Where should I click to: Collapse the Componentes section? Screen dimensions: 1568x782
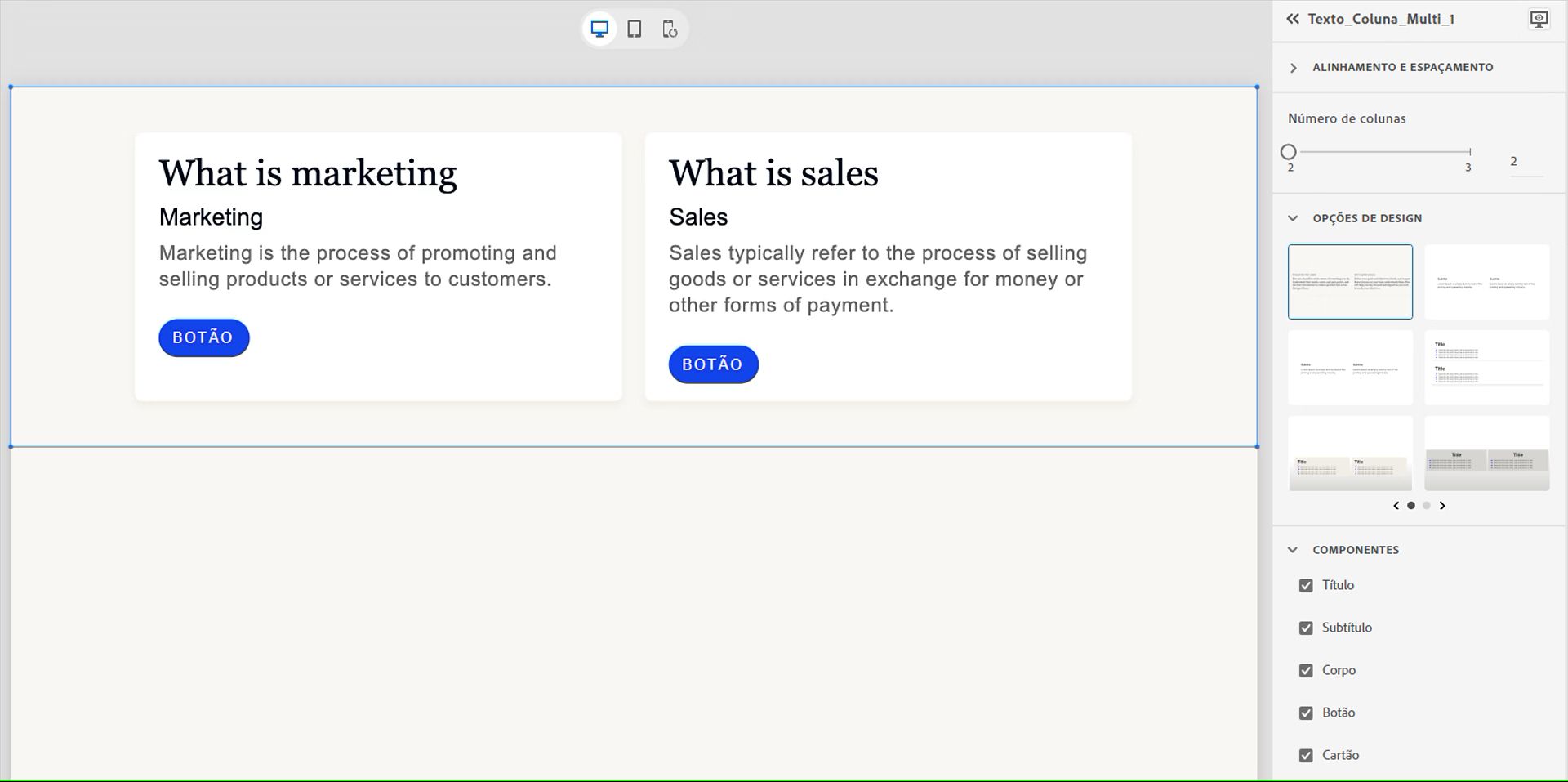1293,550
